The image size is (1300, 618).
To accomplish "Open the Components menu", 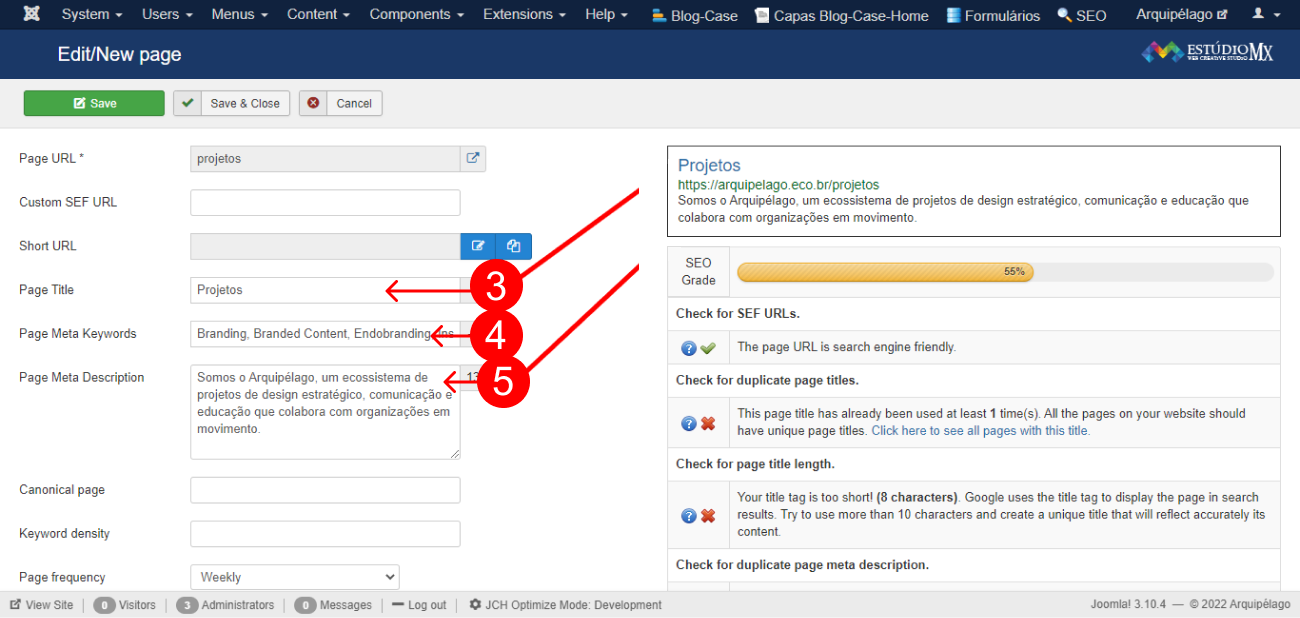I will pos(416,15).
